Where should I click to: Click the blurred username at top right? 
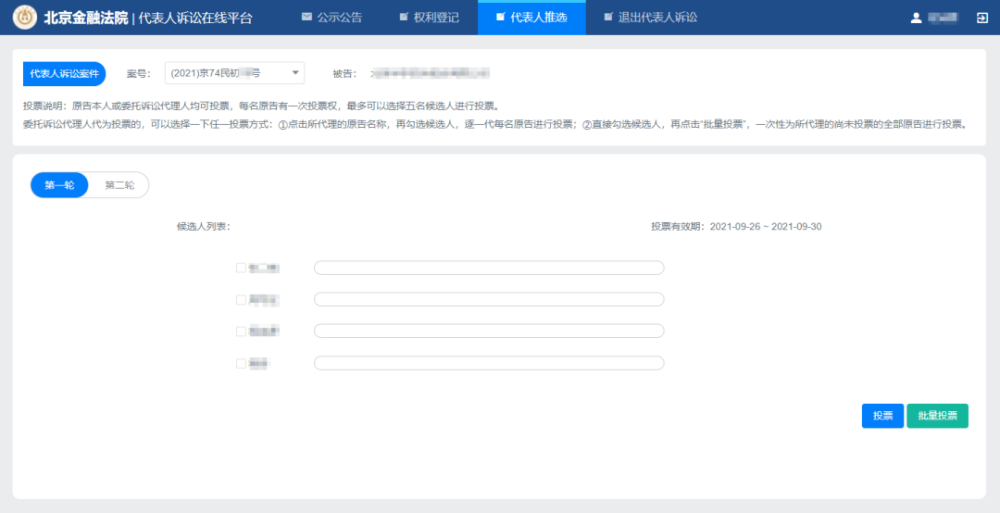point(943,18)
